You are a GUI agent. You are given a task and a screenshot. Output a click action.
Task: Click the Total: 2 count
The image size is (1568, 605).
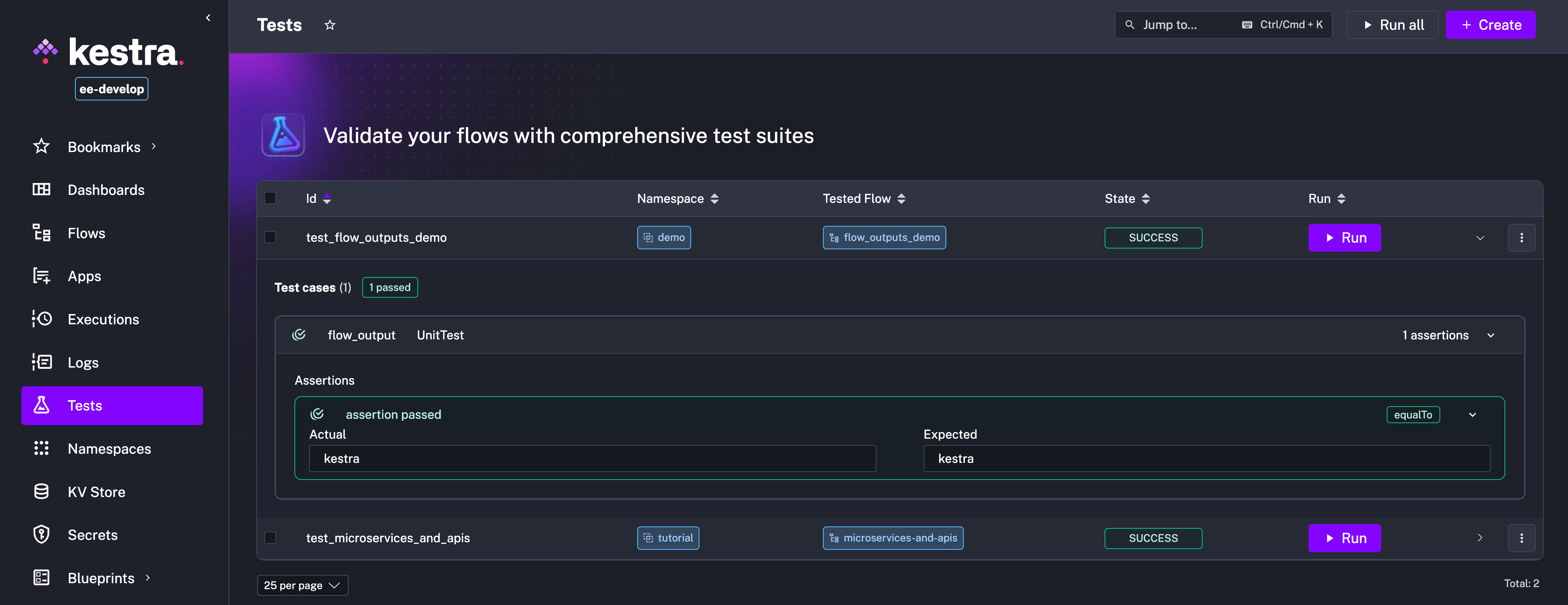1521,583
